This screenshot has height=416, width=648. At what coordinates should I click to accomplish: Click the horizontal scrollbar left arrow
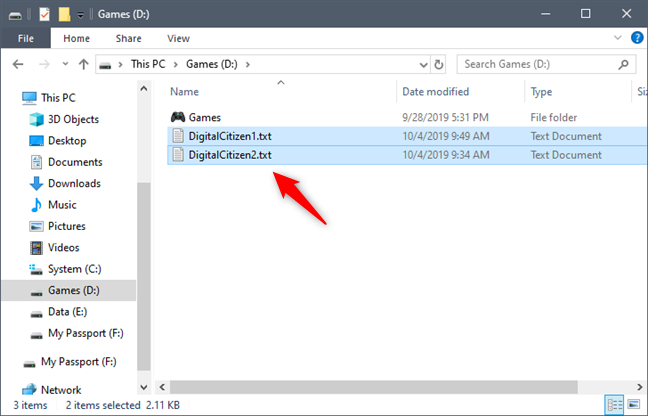pos(162,387)
